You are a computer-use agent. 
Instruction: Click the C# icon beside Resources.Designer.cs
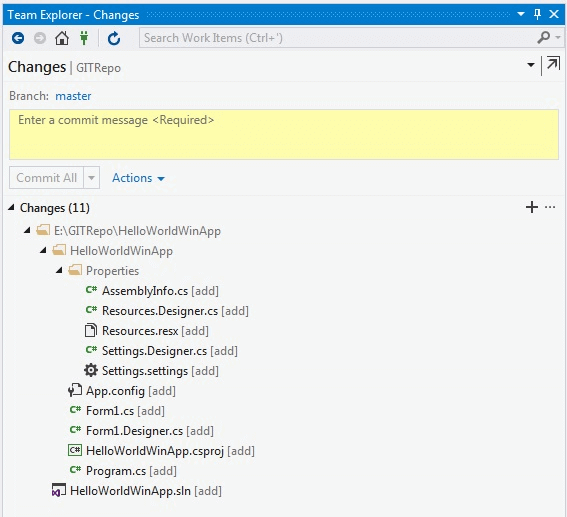[x=91, y=309]
